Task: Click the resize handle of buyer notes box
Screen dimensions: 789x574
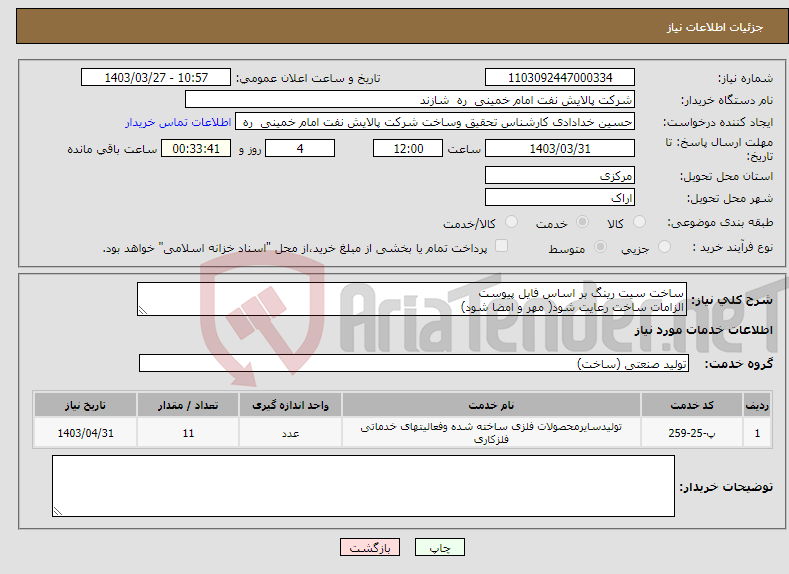Action: point(58,511)
